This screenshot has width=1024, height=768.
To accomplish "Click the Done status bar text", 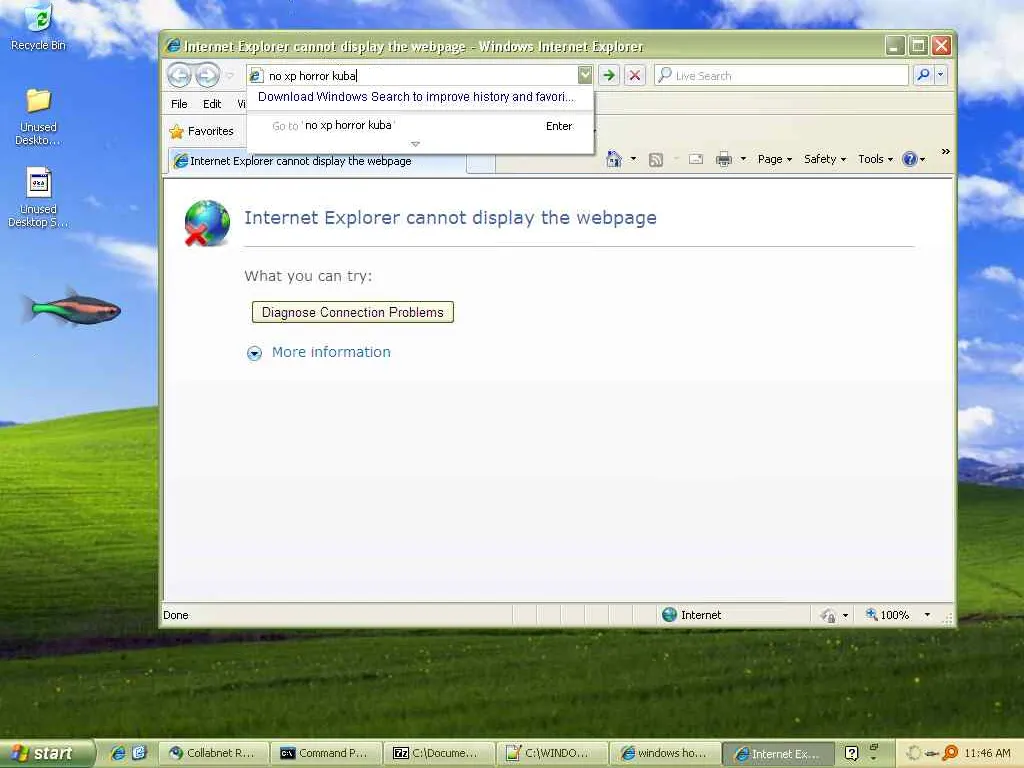I will click(176, 615).
